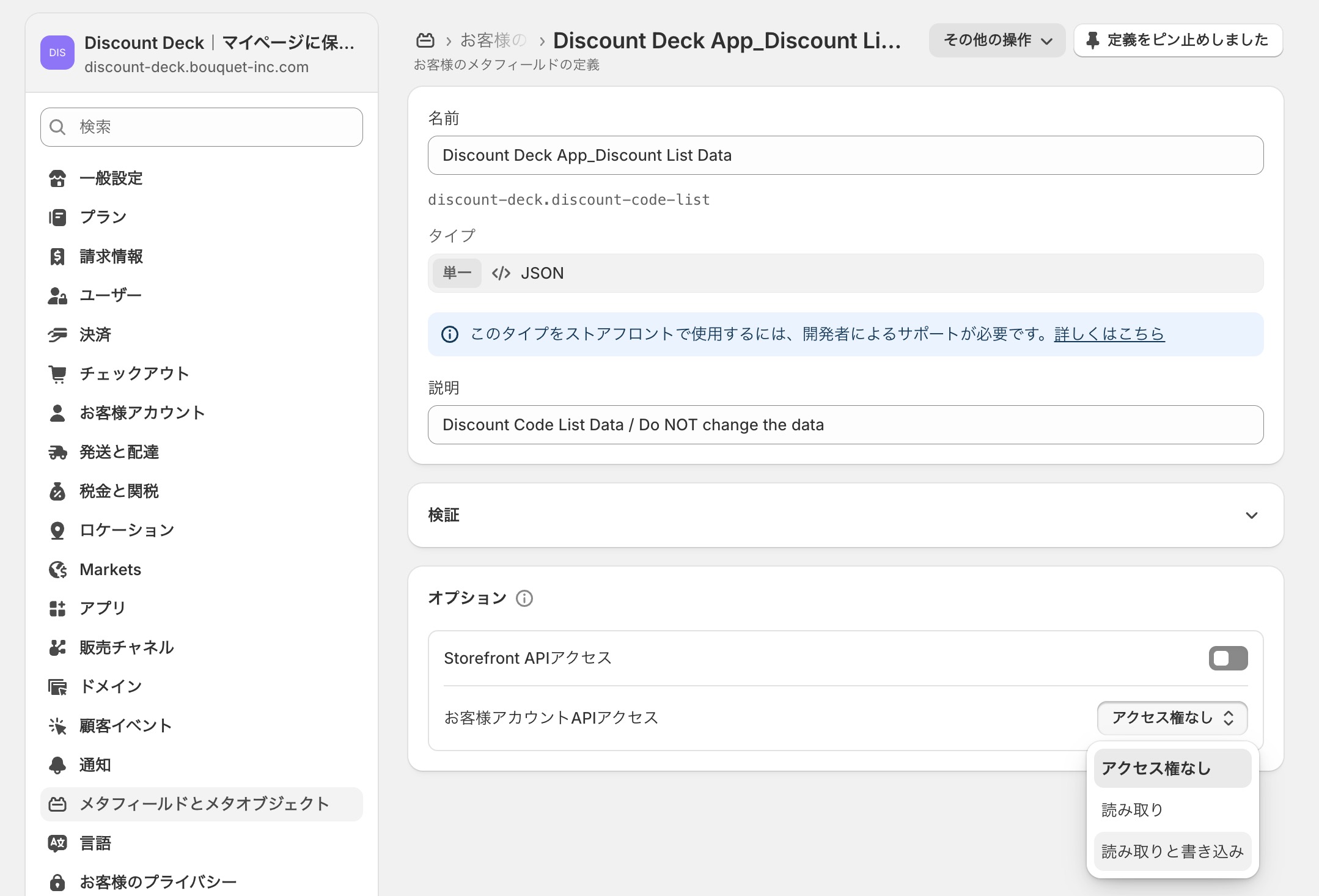Click the 通知 bell icon
Viewport: 1319px width, 896px height.
coord(57,765)
